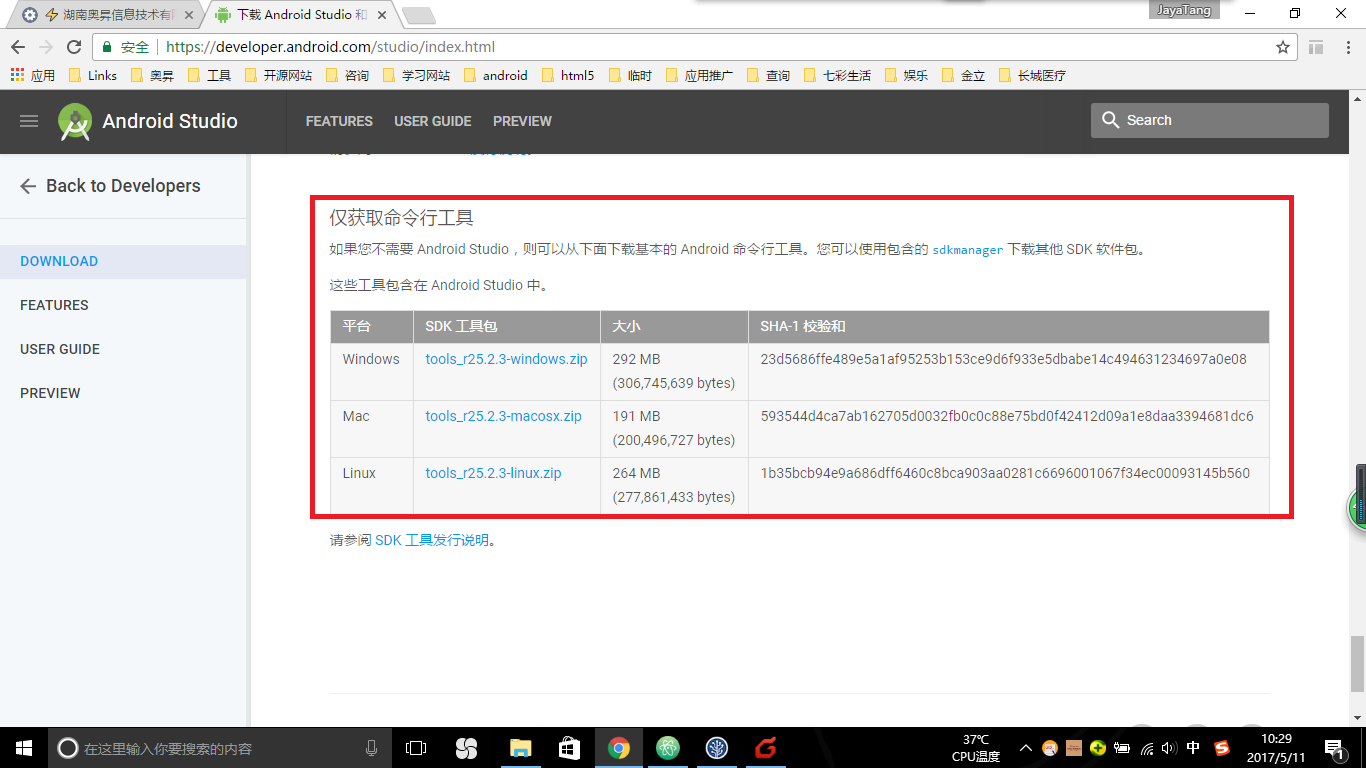Image resolution: width=1366 pixels, height=768 pixels.
Task: Open the Apps grid in the bookmarks bar
Action: (17, 75)
